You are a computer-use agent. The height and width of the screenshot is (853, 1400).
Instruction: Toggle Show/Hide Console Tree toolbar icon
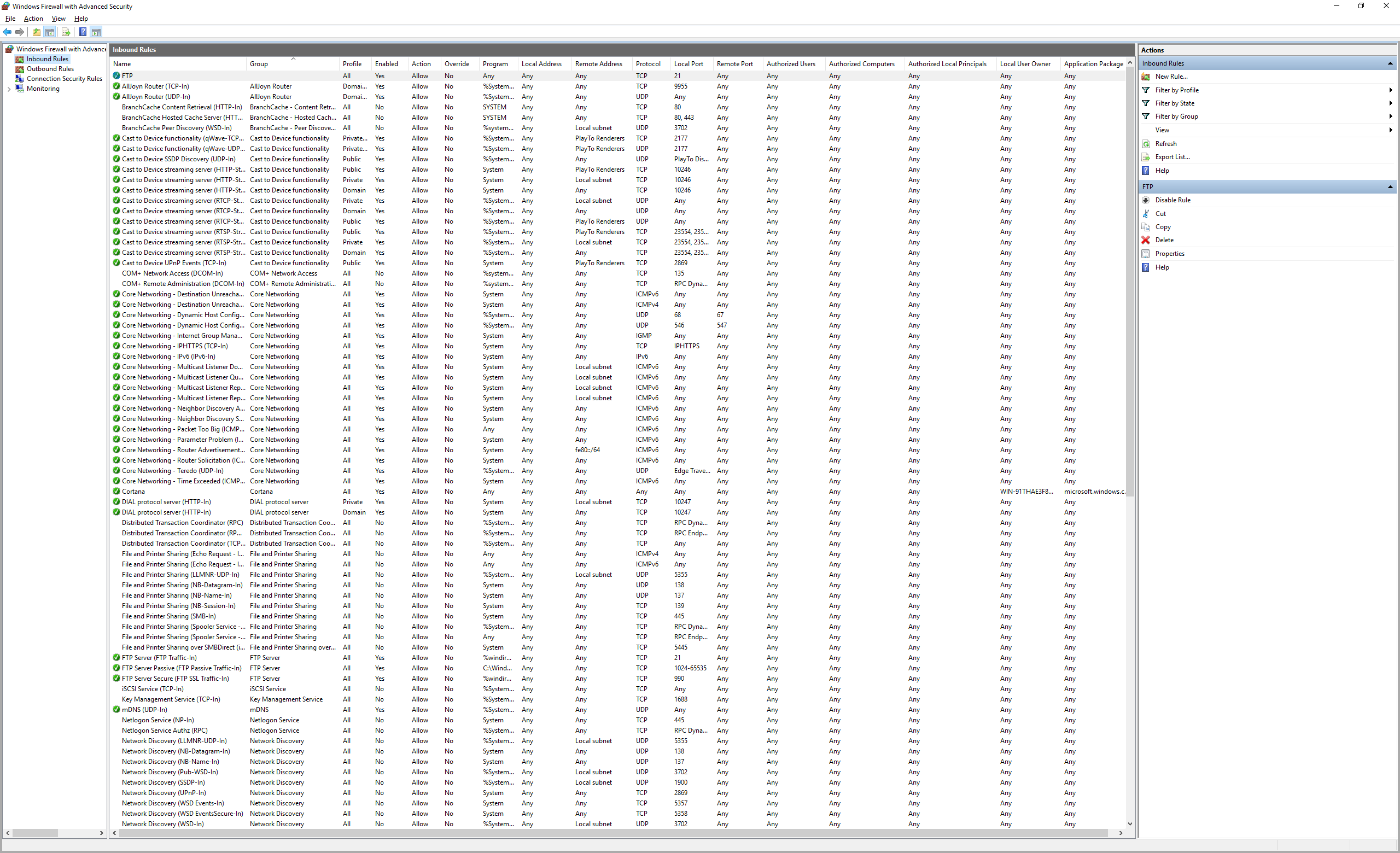[x=50, y=32]
